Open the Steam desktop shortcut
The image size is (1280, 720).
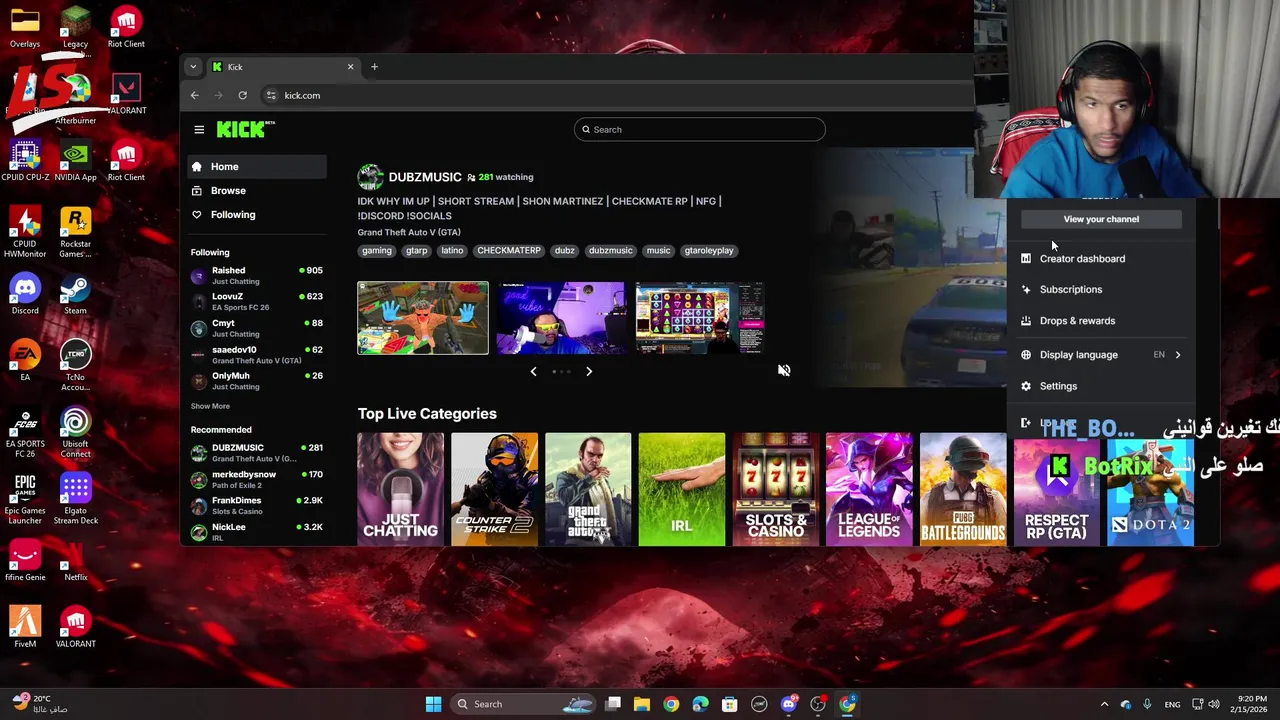point(75,292)
